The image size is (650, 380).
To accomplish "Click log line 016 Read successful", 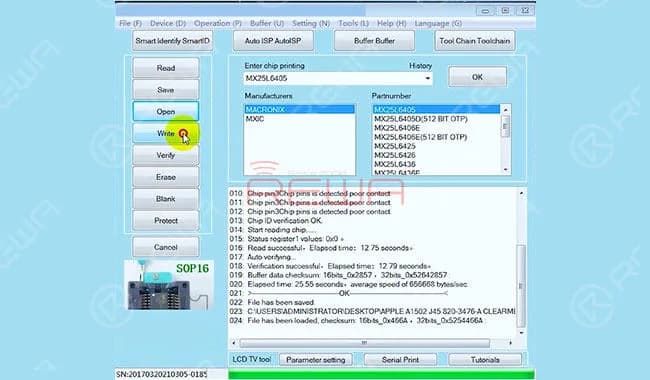I will coord(321,248).
